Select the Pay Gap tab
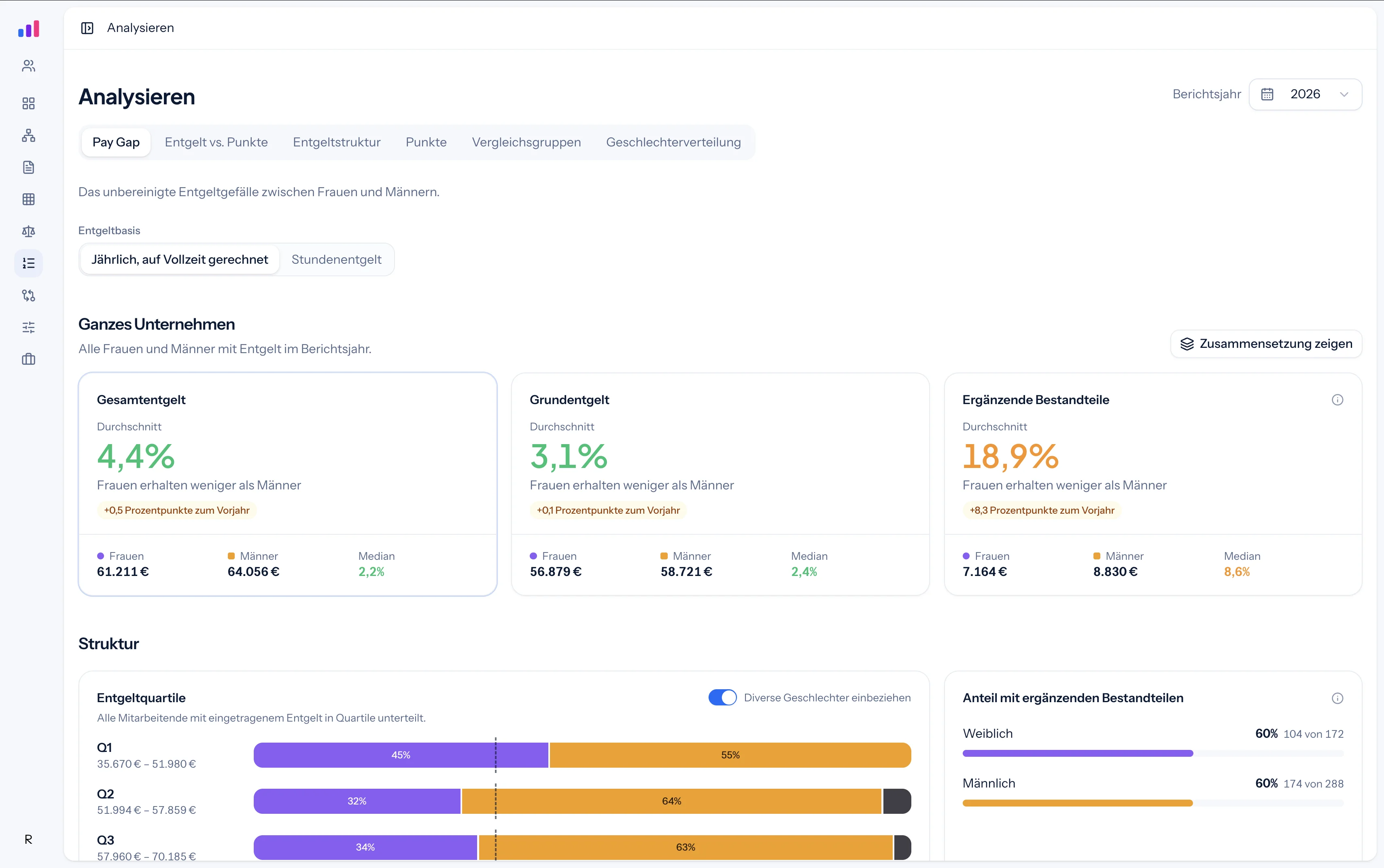1384x868 pixels. coord(116,142)
